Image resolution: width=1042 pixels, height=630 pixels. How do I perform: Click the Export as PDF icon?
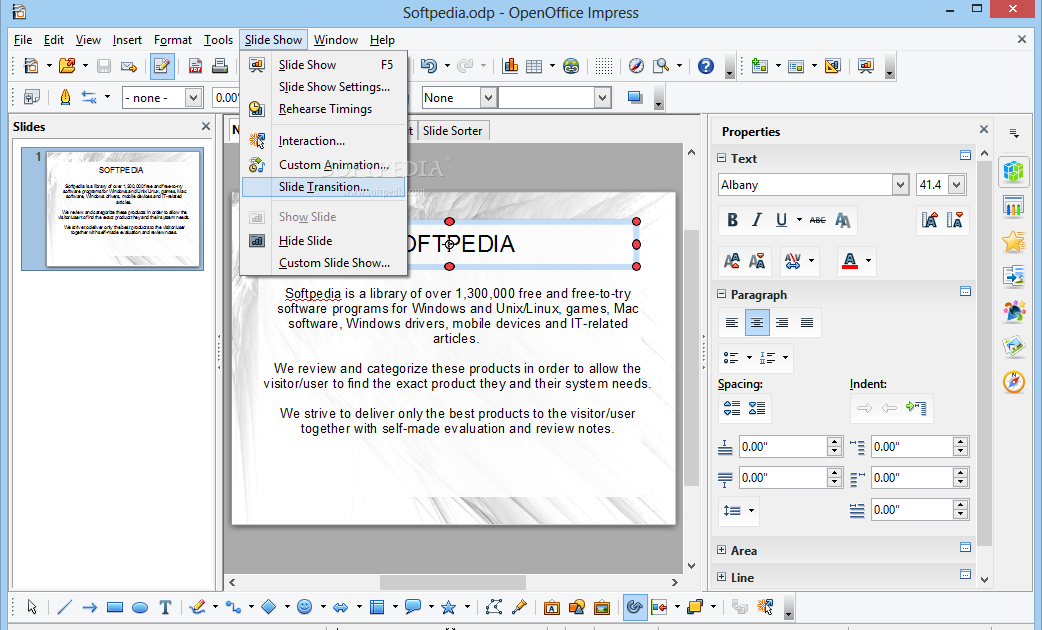tap(195, 66)
